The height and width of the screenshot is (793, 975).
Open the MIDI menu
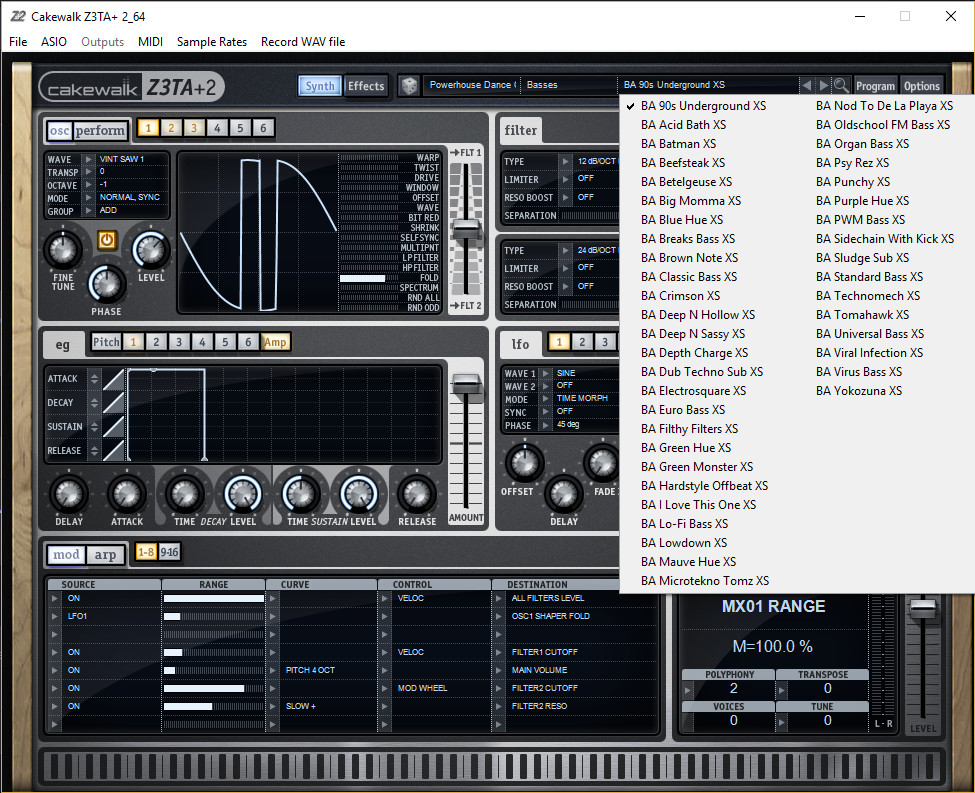click(x=150, y=42)
